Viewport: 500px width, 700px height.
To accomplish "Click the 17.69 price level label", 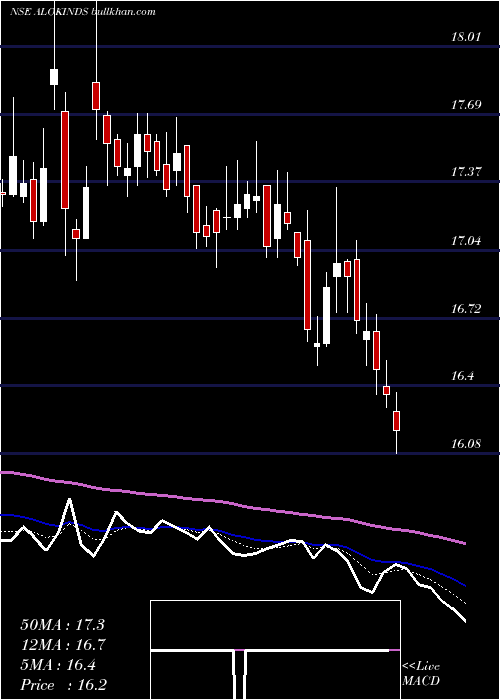I will (x=466, y=105).
